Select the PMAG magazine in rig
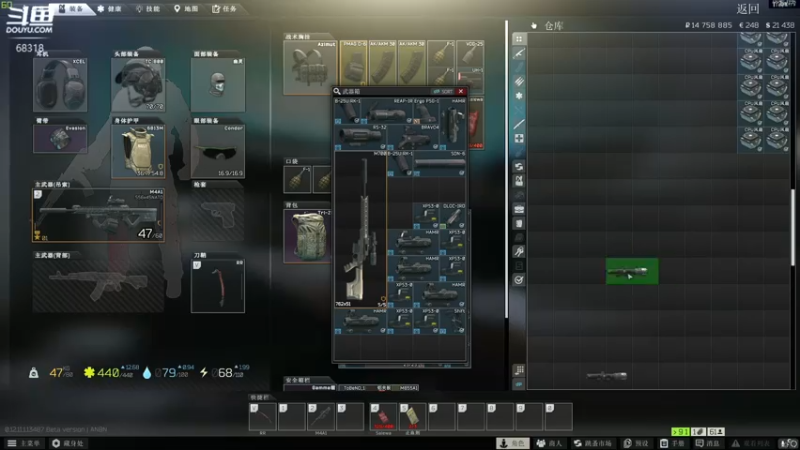This screenshot has height=450, width=800. click(x=354, y=62)
